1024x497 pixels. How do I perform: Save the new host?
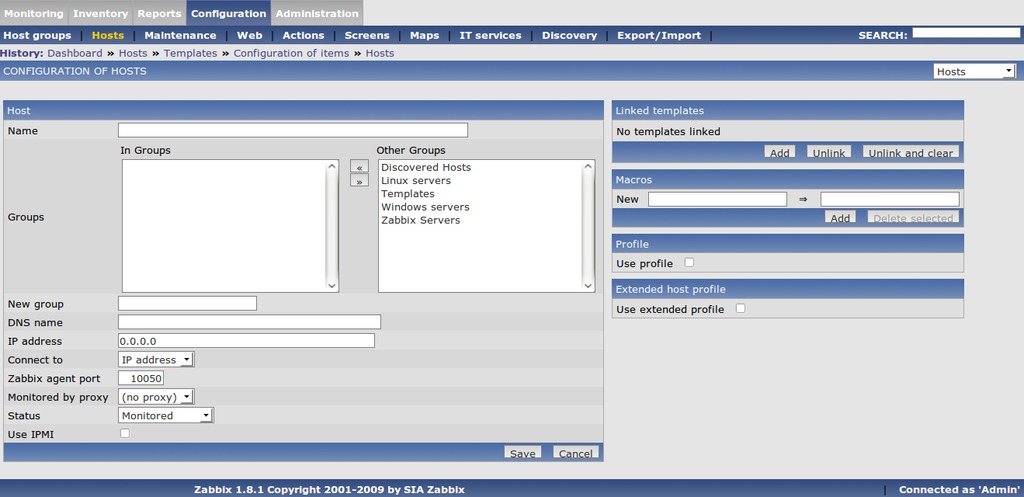(x=522, y=453)
